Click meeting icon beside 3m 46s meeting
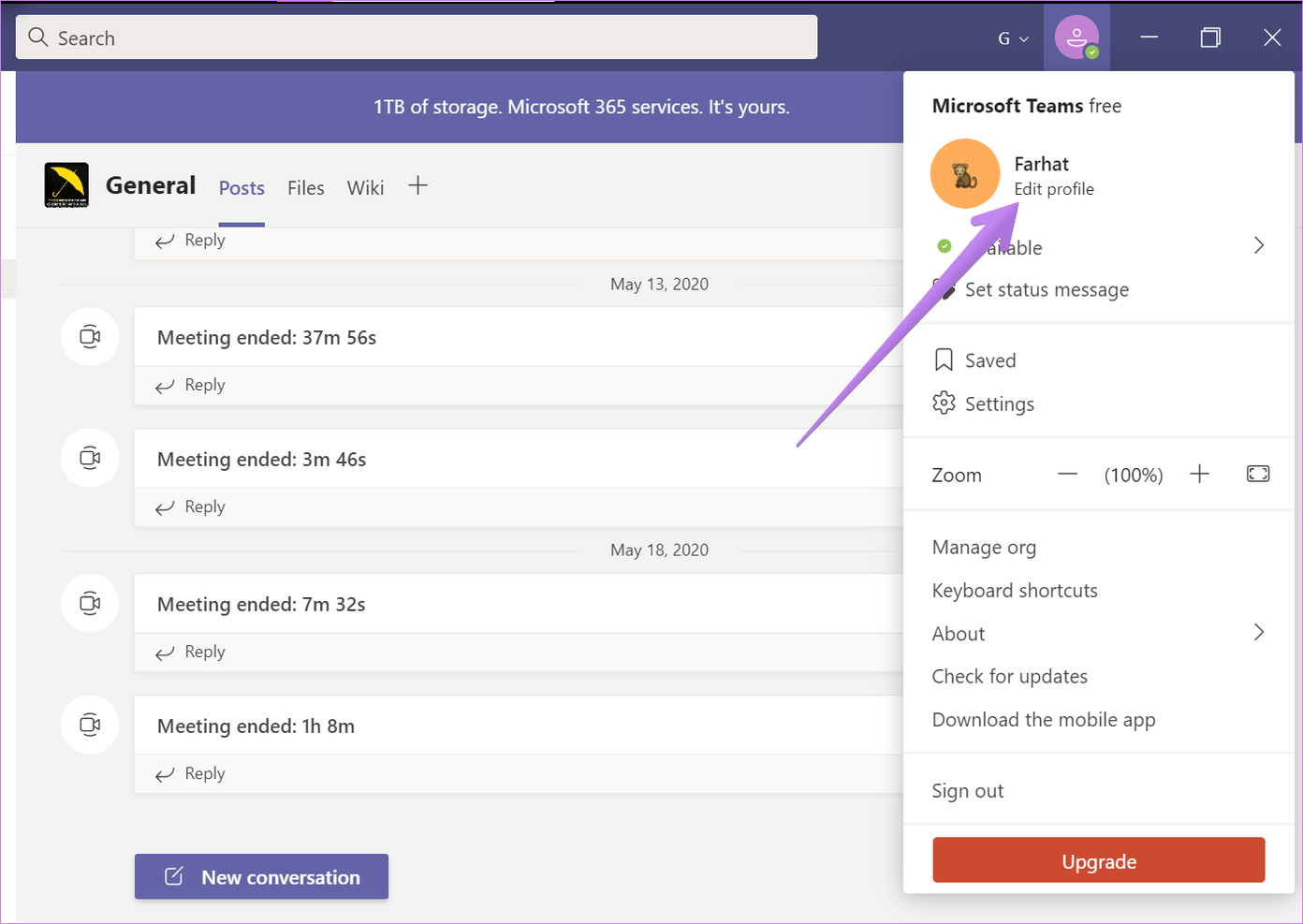Image resolution: width=1303 pixels, height=924 pixels. pos(90,458)
